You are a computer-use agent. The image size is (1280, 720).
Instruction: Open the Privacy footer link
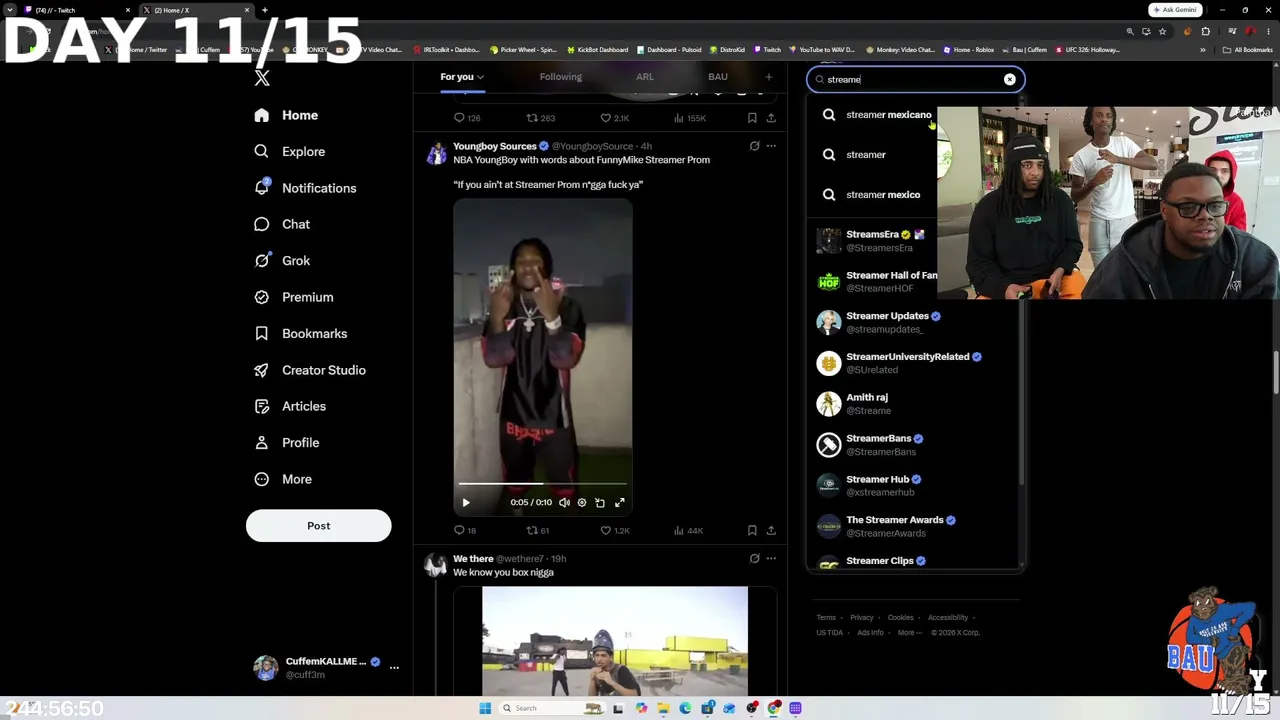pyautogui.click(x=862, y=618)
